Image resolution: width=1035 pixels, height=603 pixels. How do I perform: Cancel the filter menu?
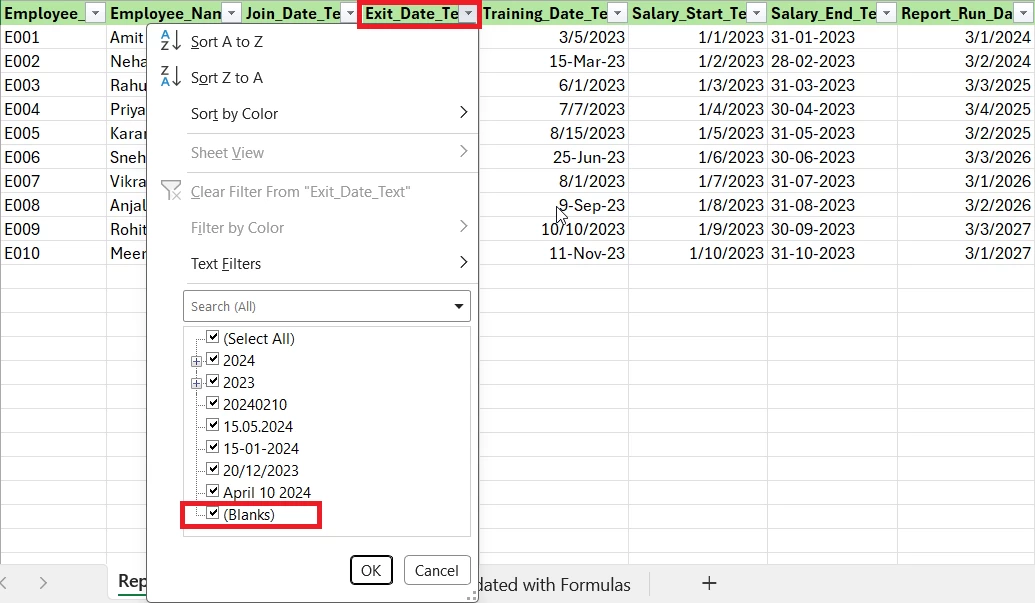pyautogui.click(x=436, y=570)
